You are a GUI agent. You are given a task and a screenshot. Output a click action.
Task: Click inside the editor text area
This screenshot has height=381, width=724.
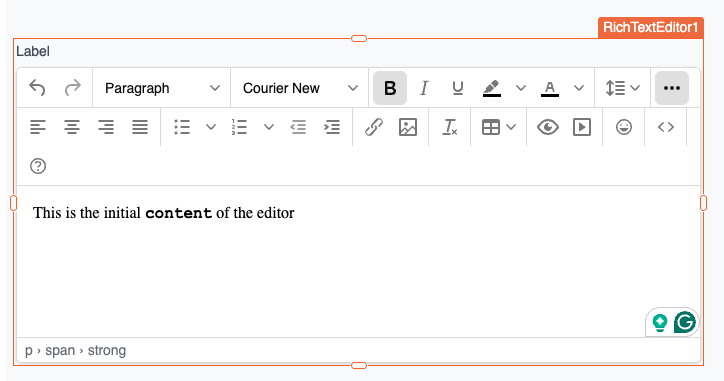(x=358, y=261)
